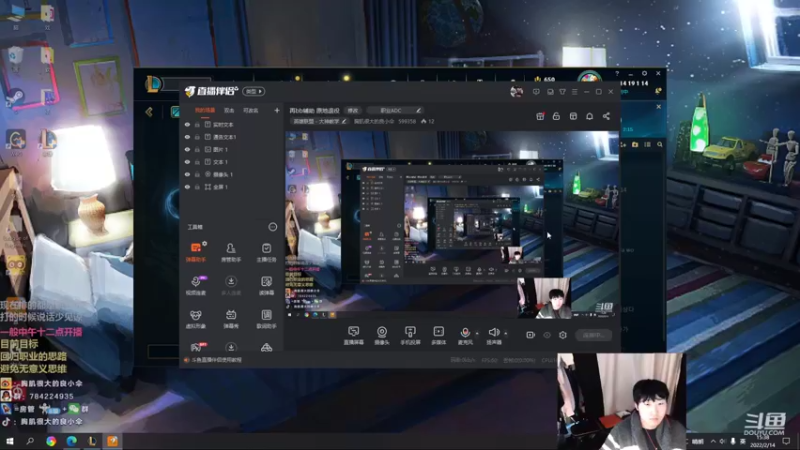Screen dimensions: 800x450
Task: Click the bell notification icon in stream header
Action: coord(589,116)
